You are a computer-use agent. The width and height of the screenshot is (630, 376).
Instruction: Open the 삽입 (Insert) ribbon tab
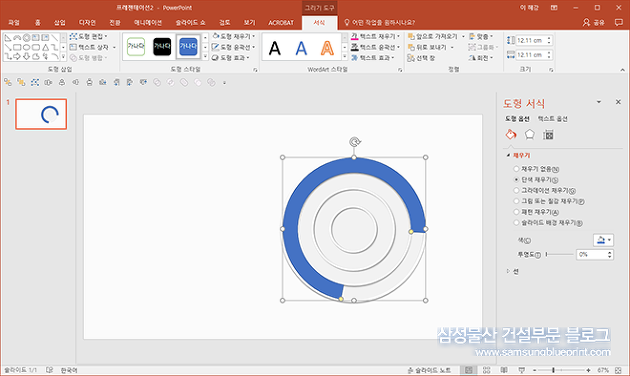[x=59, y=23]
